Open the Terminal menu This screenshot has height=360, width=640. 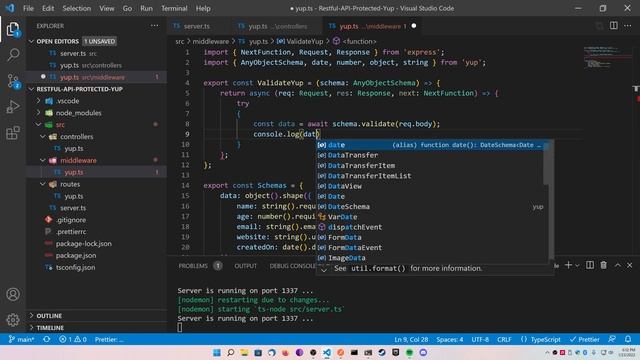coord(174,8)
